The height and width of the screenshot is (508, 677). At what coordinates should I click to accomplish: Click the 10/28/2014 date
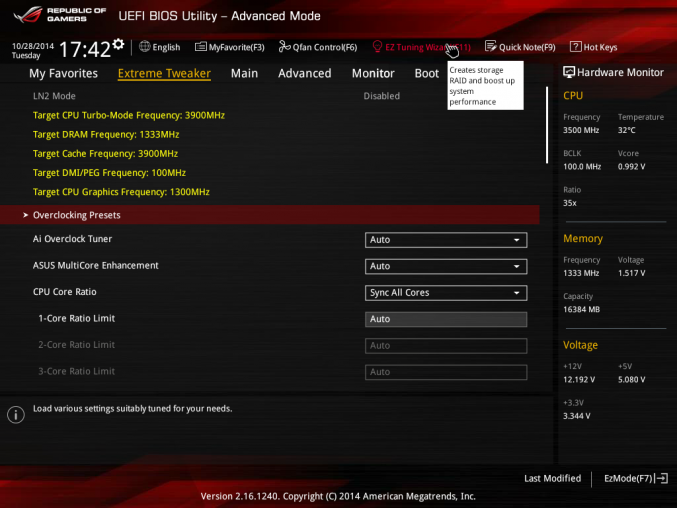click(x=32, y=46)
